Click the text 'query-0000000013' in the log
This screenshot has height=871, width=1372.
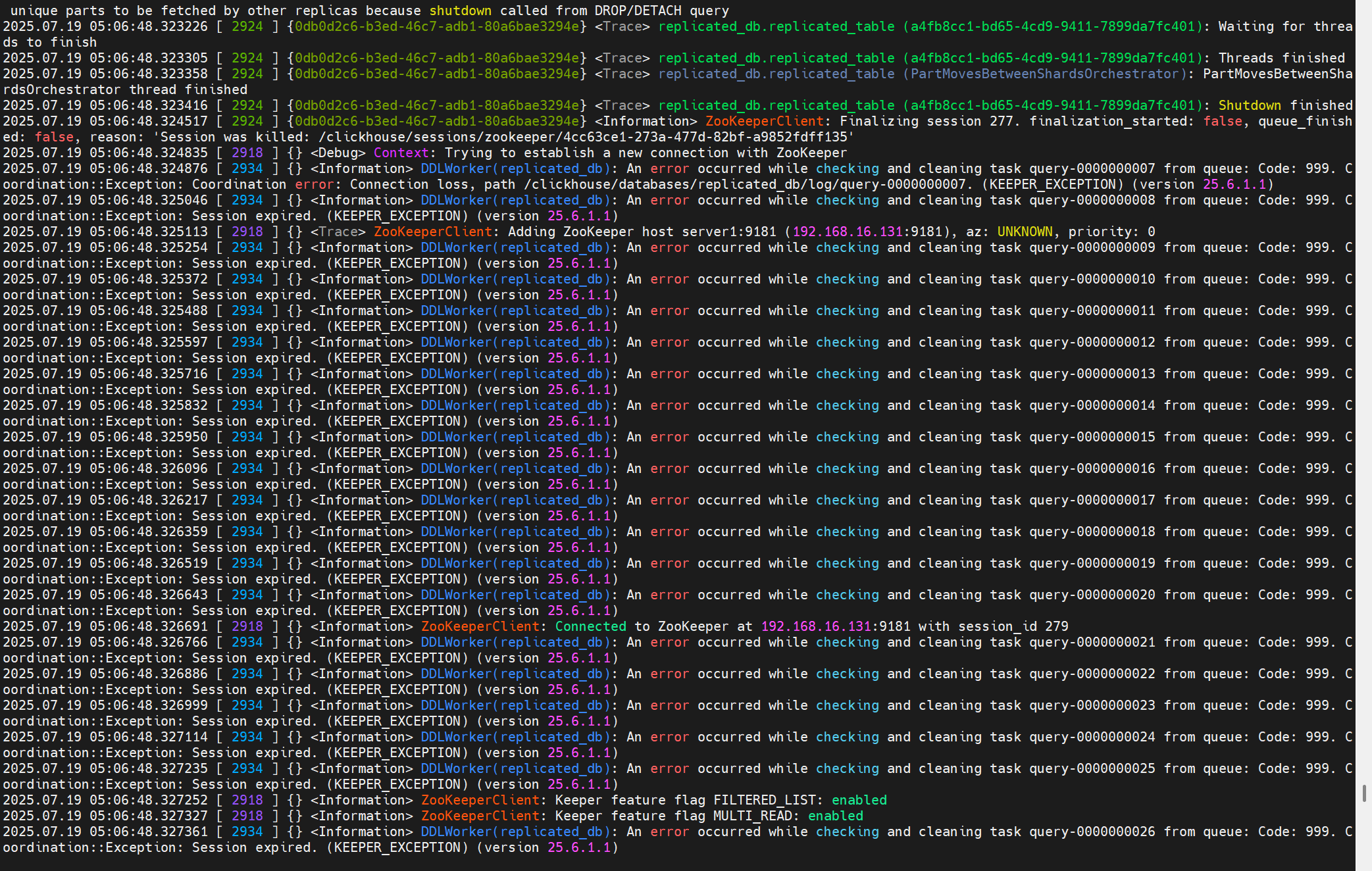(1092, 374)
